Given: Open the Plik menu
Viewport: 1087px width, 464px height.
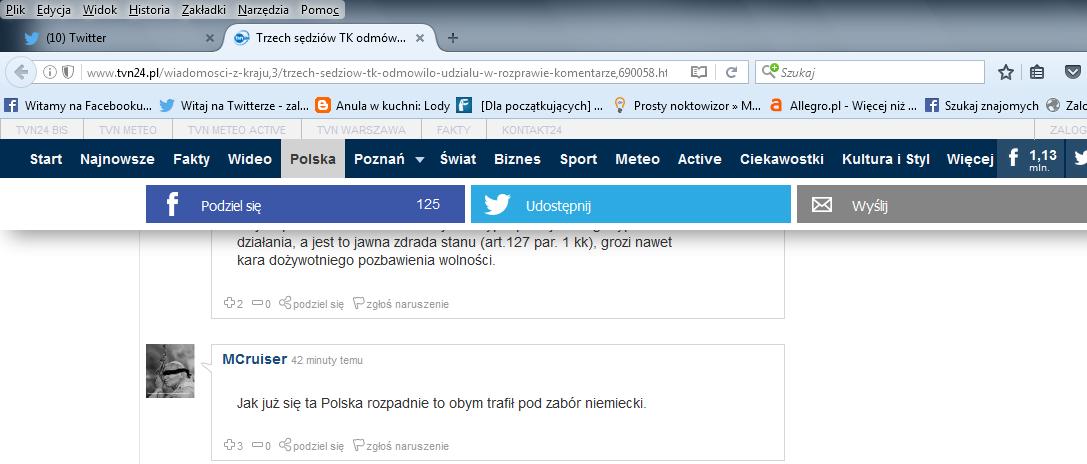Looking at the screenshot, I should click(x=15, y=10).
